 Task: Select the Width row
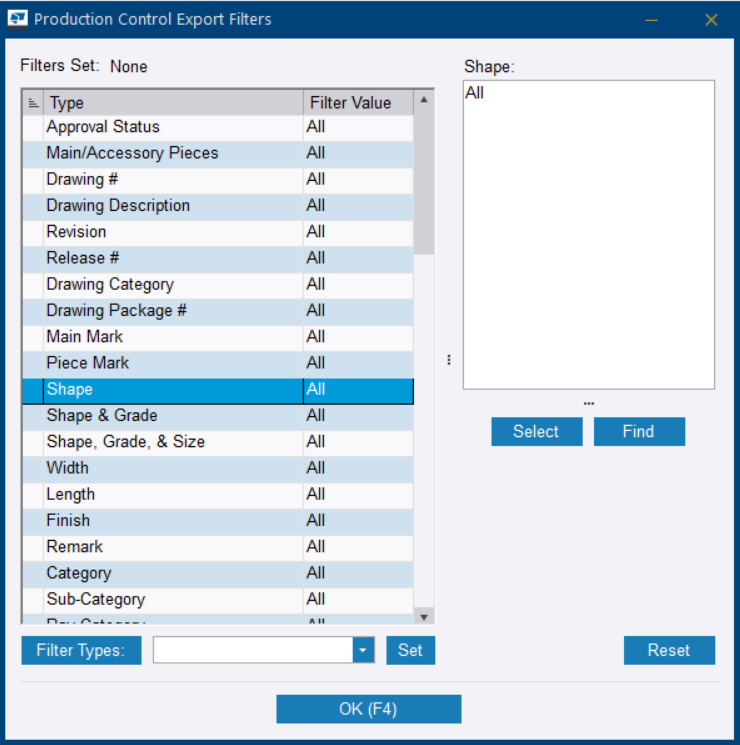point(218,468)
